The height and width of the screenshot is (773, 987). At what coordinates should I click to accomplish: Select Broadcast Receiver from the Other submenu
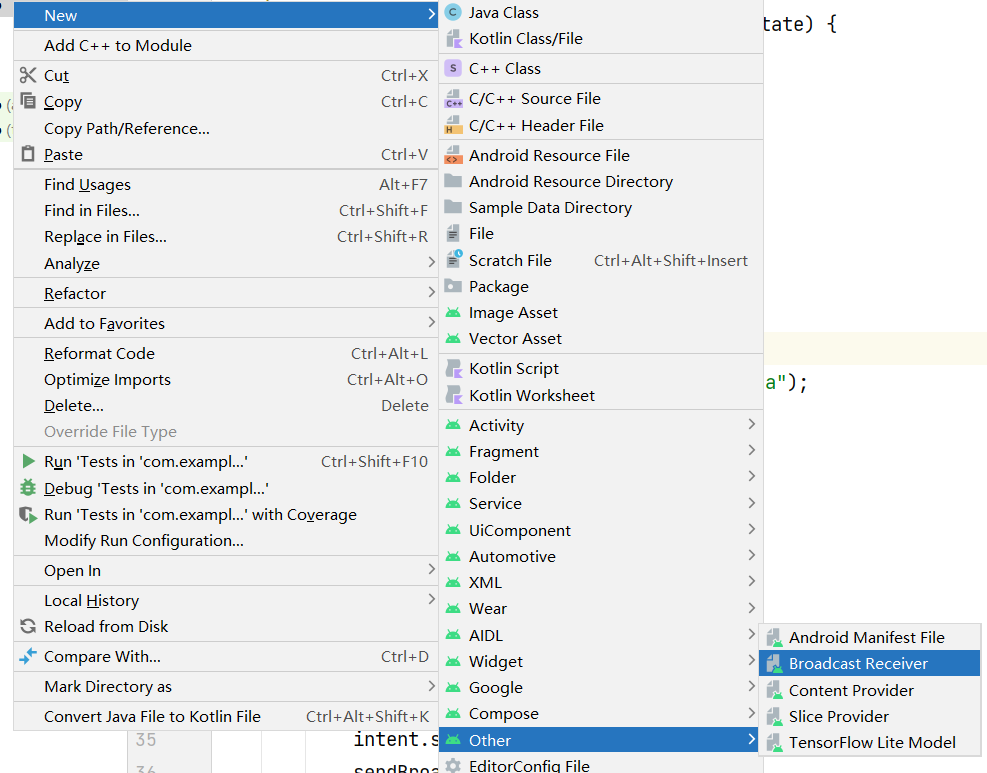click(869, 663)
